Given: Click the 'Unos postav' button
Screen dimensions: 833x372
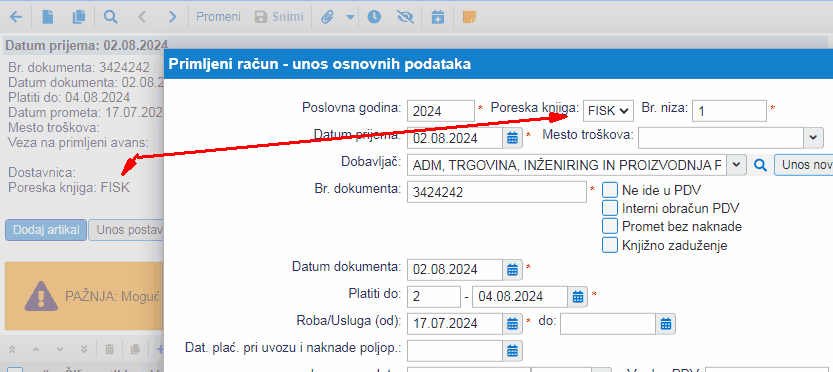Looking at the screenshot, I should click(x=126, y=230).
